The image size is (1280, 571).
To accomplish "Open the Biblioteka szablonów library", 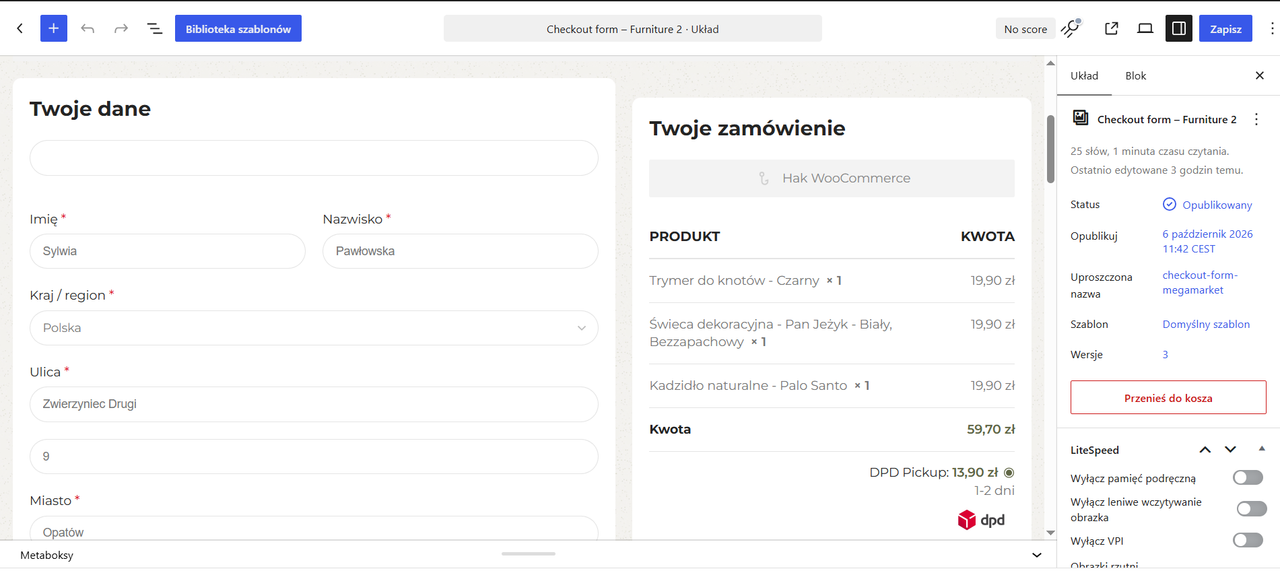I will coord(238,29).
